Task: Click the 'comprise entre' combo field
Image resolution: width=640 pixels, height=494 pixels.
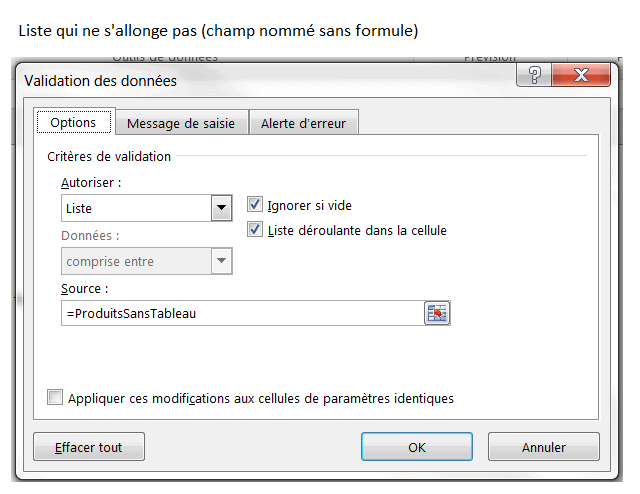Action: (x=135, y=261)
